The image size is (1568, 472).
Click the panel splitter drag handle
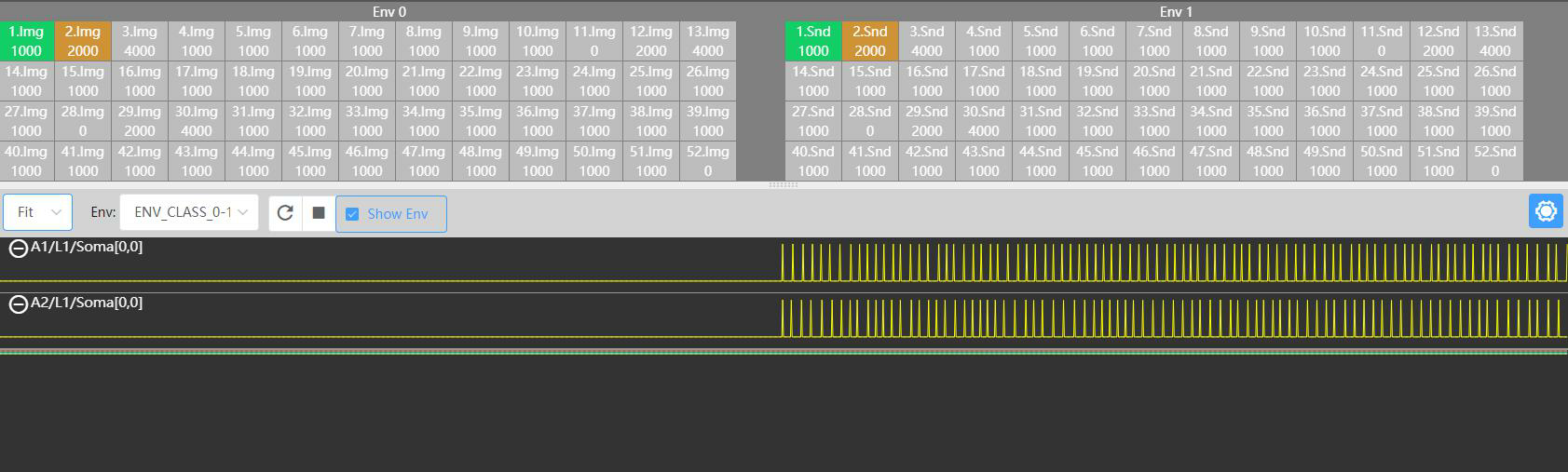coord(783,185)
